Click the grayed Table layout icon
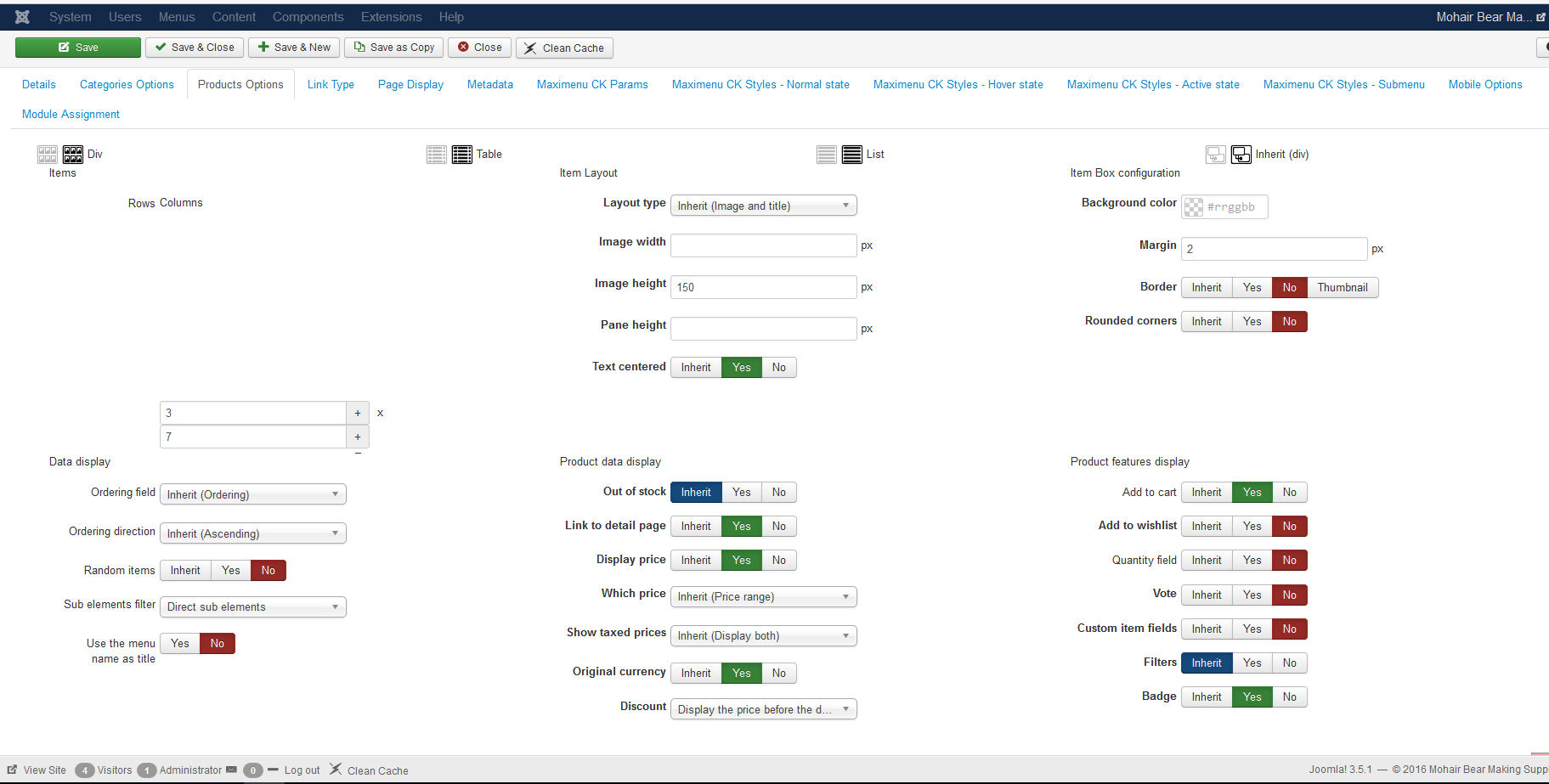Image resolution: width=1549 pixels, height=784 pixels. click(437, 154)
